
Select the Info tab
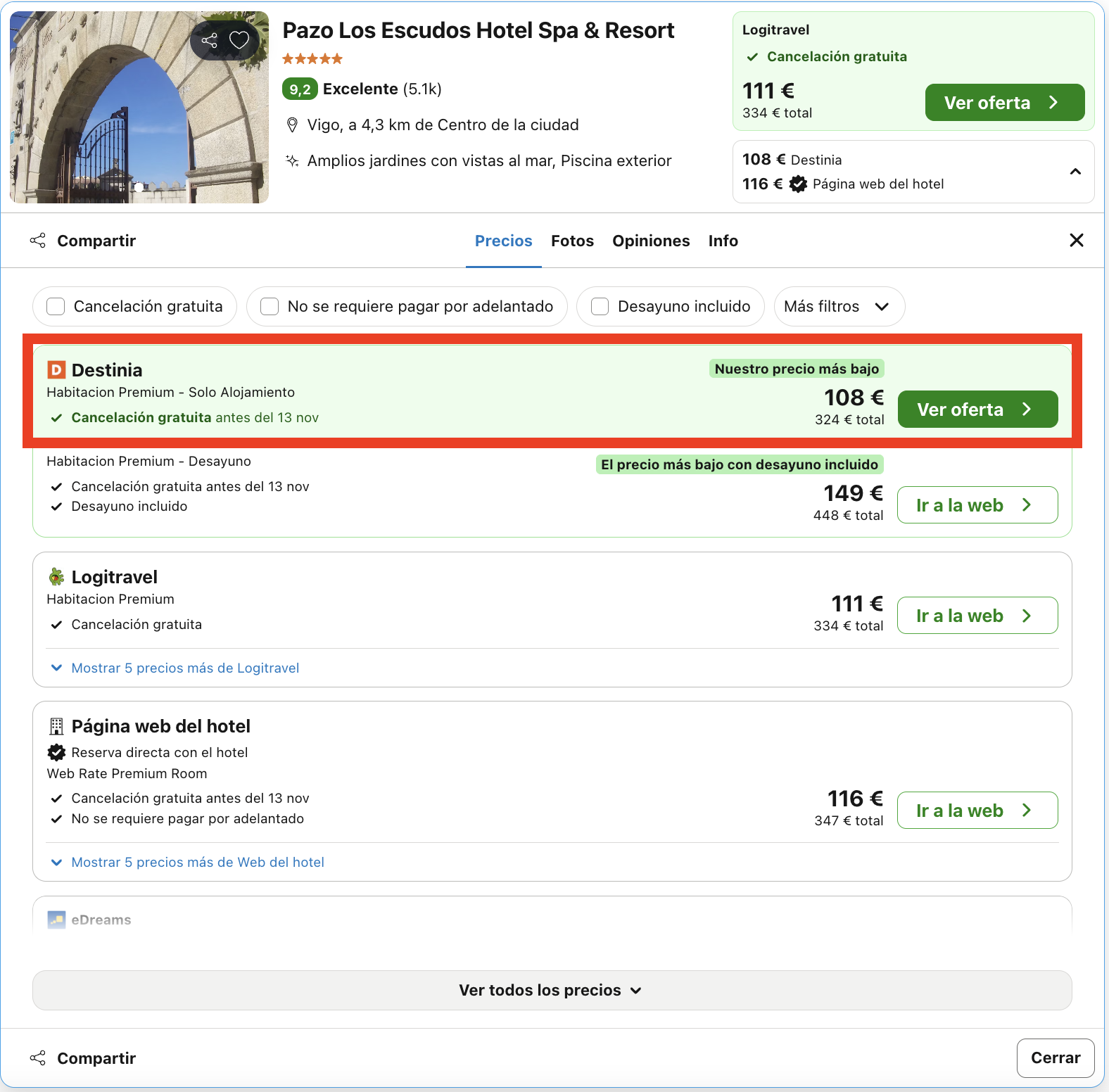pos(723,241)
